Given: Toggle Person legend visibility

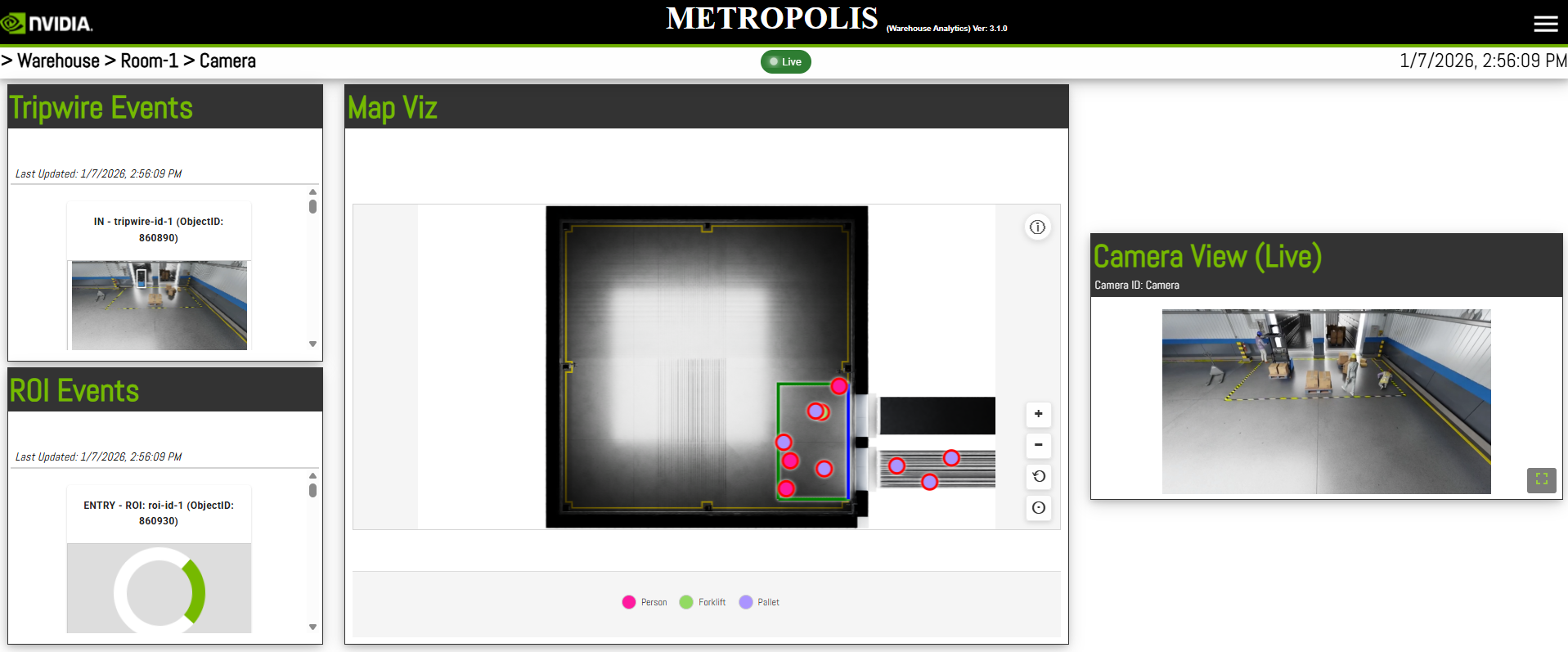Looking at the screenshot, I should (645, 602).
